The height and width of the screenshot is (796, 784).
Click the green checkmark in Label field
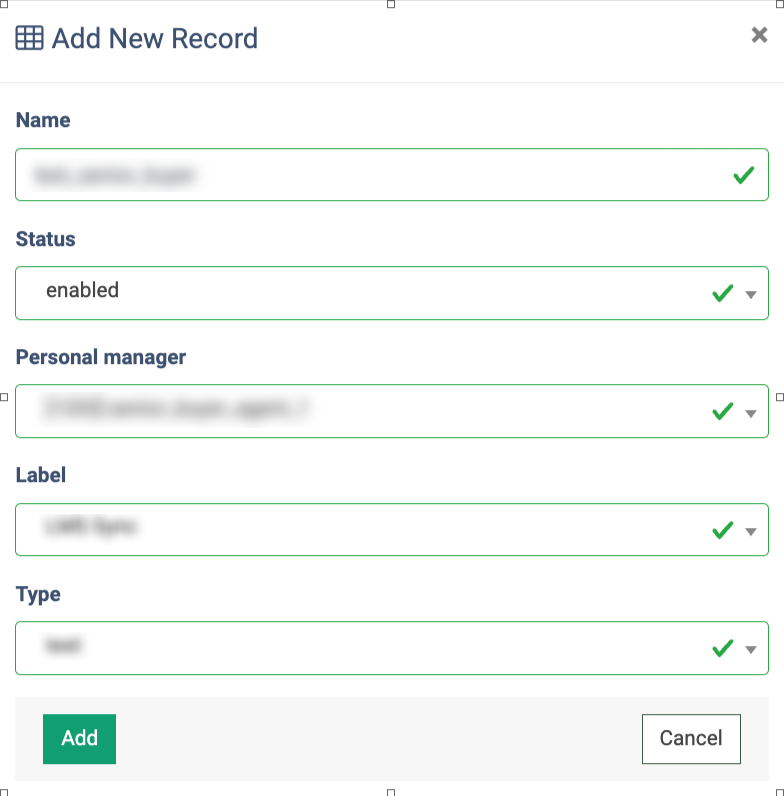point(722,530)
